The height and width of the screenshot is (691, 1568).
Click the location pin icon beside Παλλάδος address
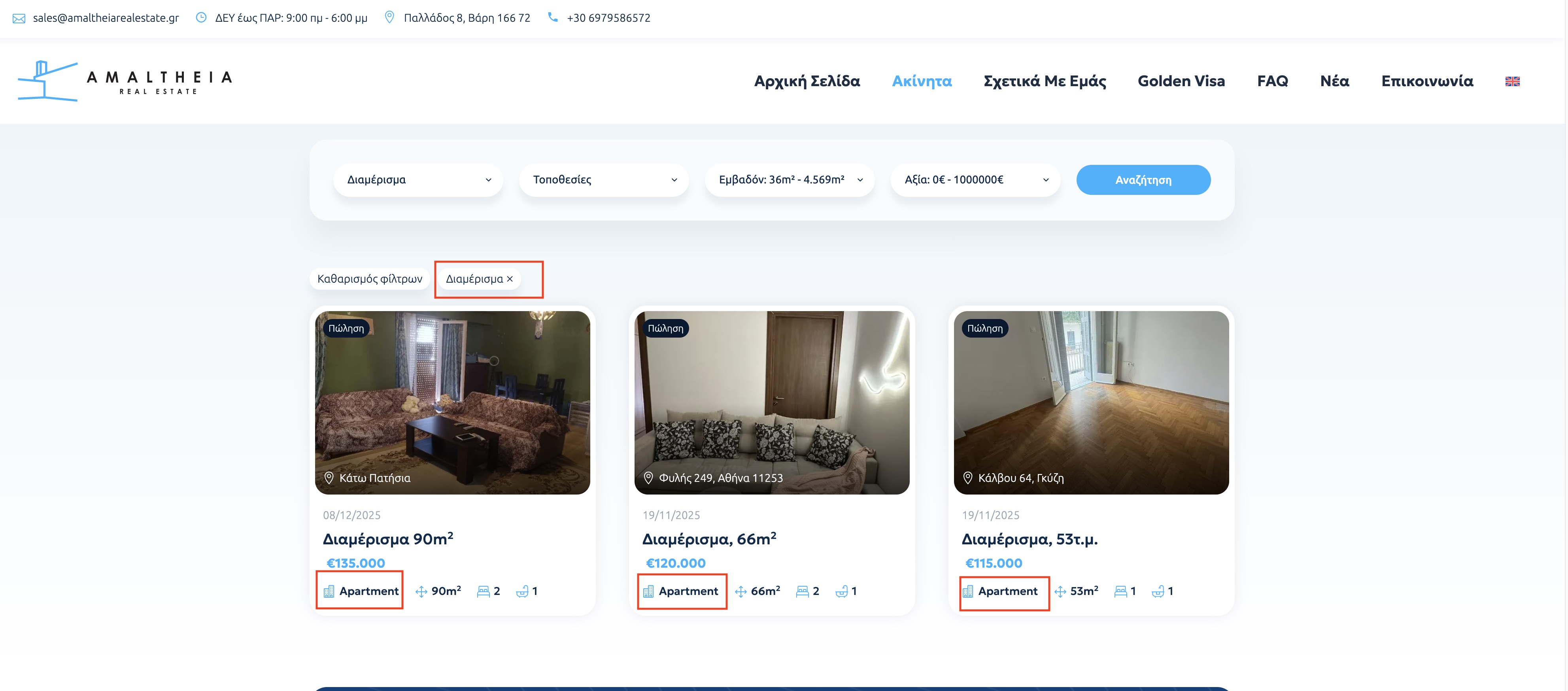click(389, 17)
